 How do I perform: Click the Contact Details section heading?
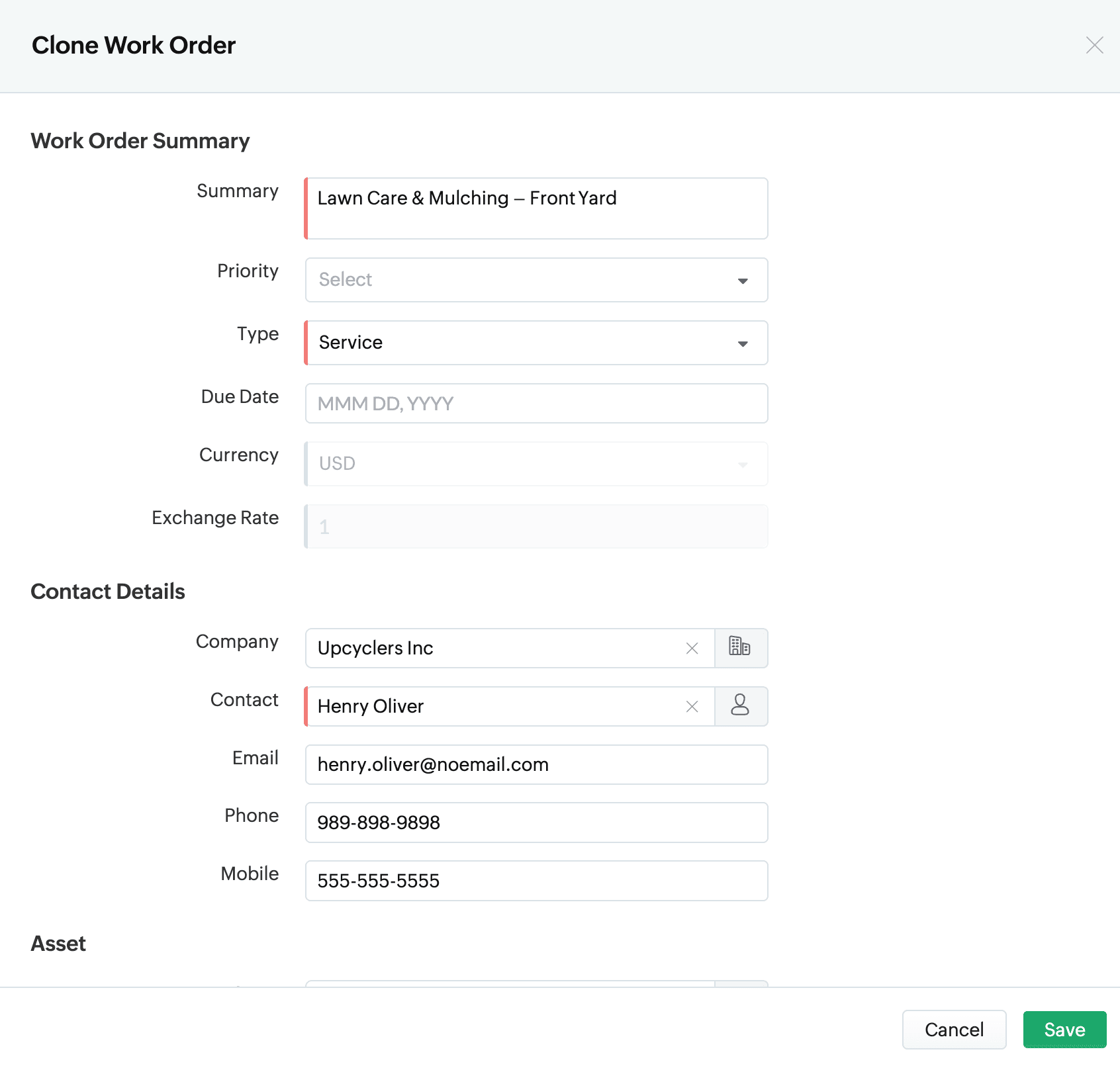(108, 592)
